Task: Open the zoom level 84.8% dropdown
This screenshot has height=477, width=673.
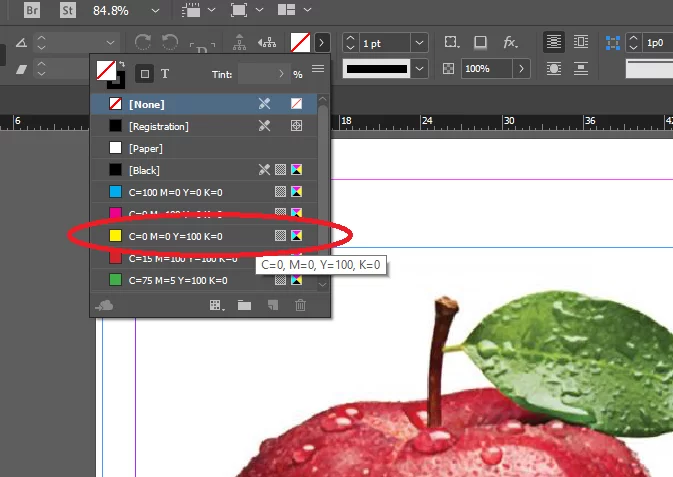Action: [x=154, y=10]
